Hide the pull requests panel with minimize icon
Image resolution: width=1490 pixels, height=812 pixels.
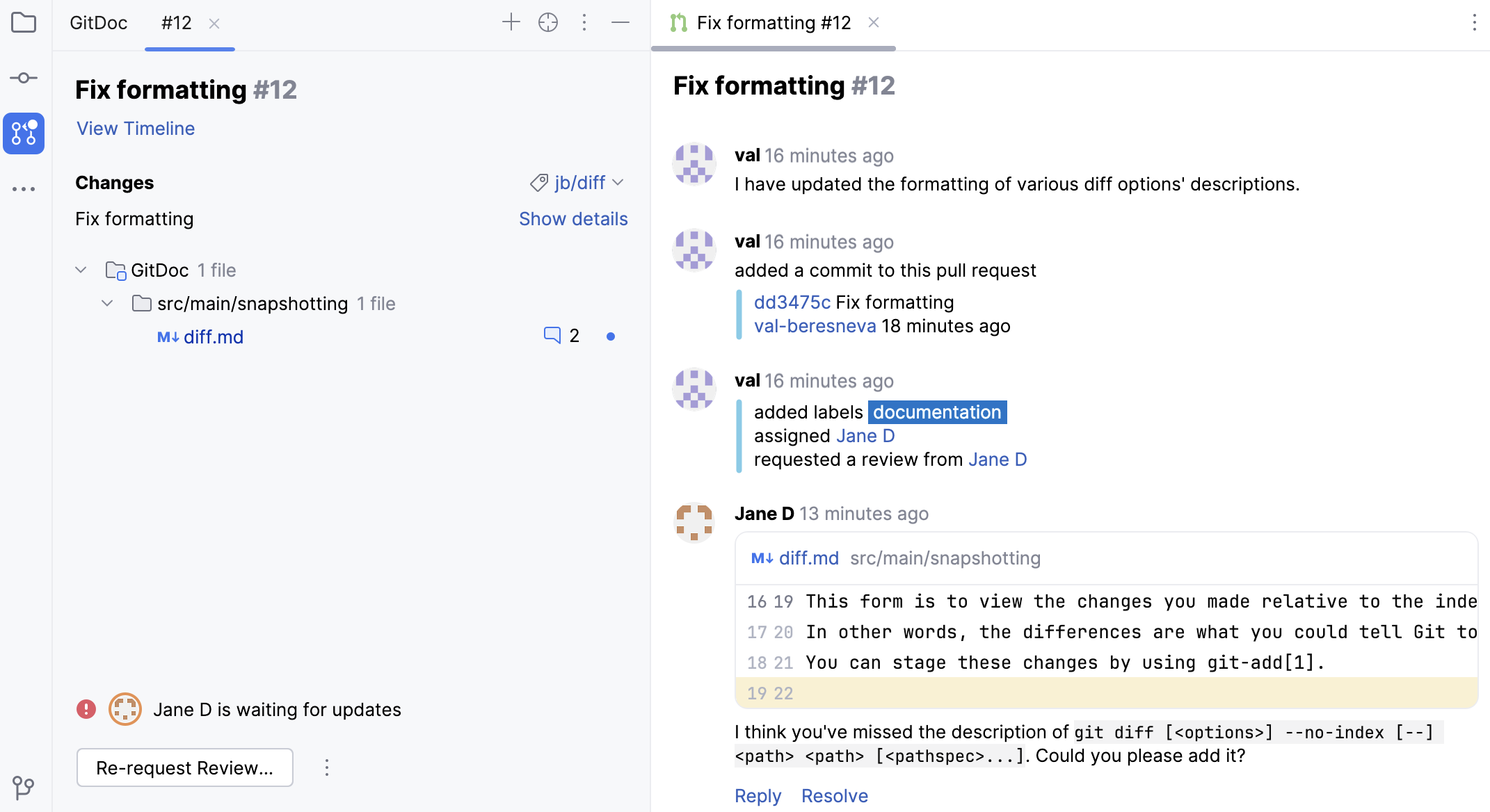click(x=620, y=22)
